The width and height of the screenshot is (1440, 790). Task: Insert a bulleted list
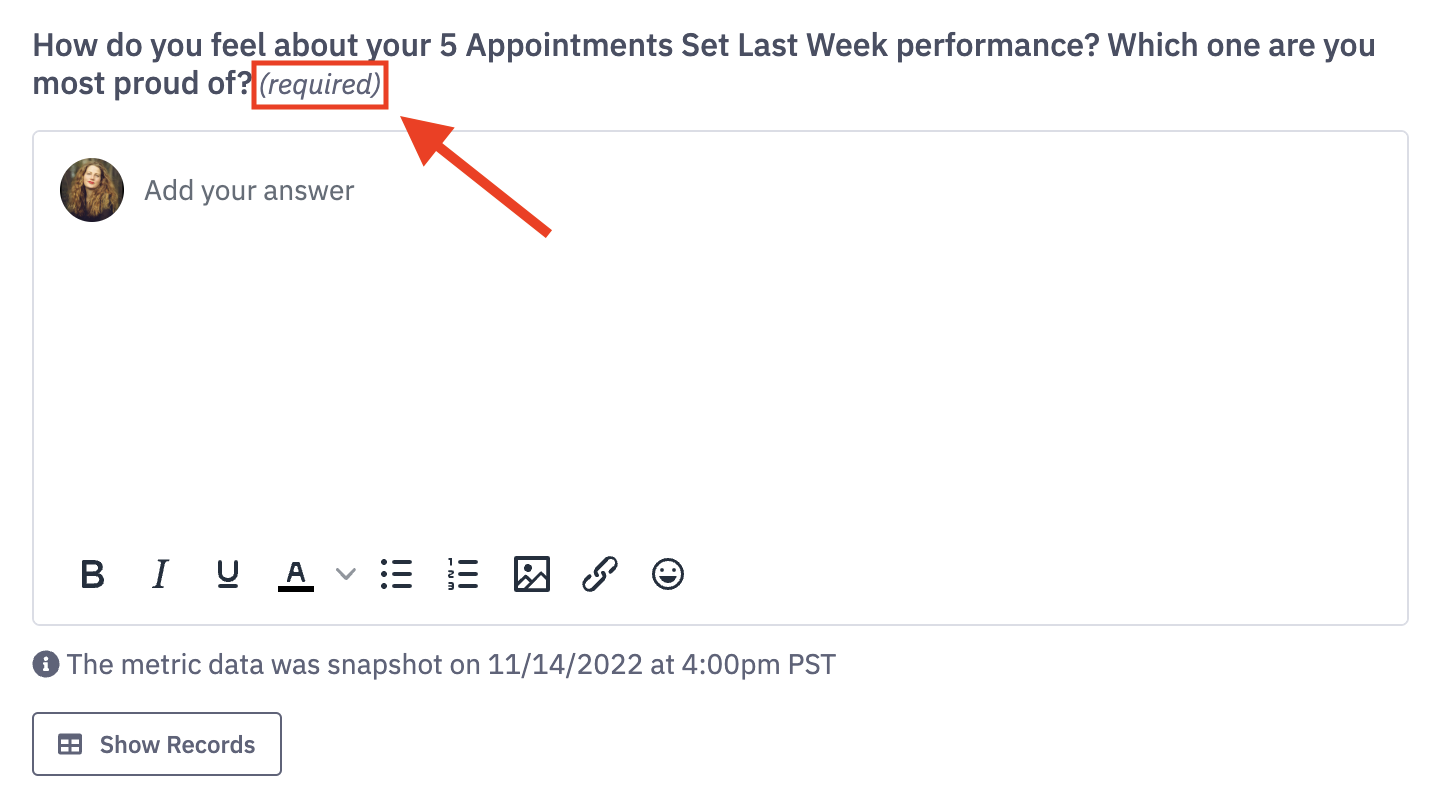pyautogui.click(x=397, y=574)
